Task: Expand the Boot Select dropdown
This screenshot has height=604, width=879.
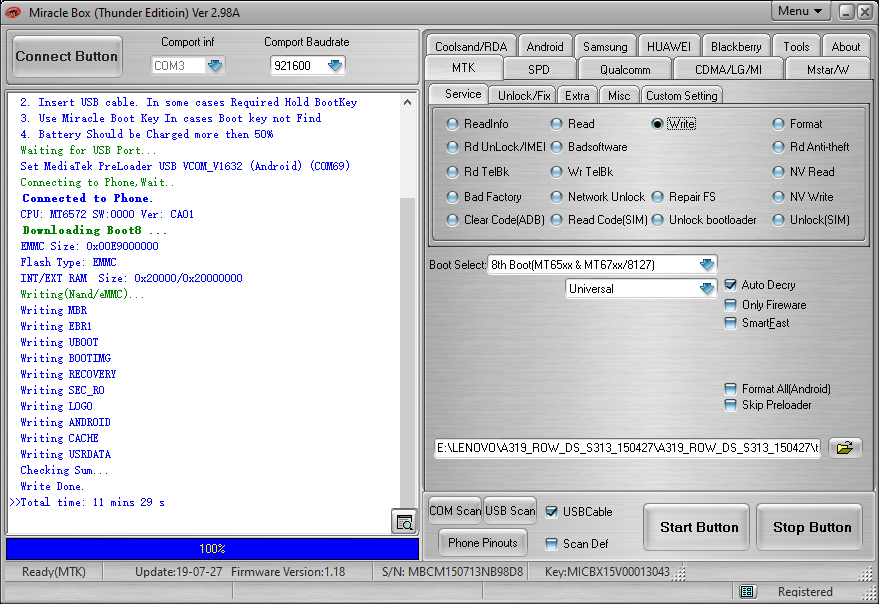Action: (707, 264)
